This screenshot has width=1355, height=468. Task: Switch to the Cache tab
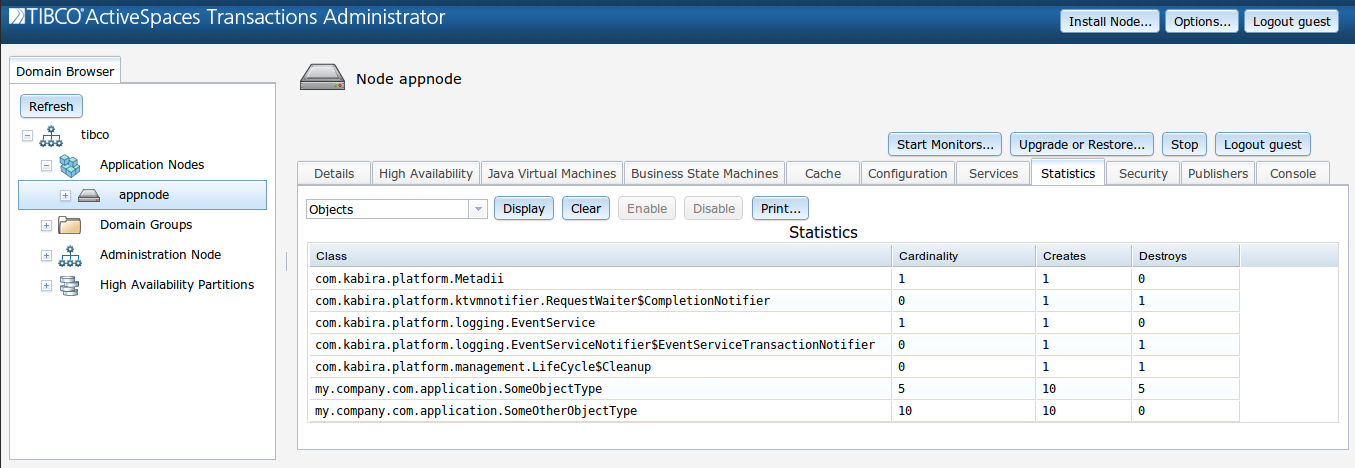(x=823, y=173)
